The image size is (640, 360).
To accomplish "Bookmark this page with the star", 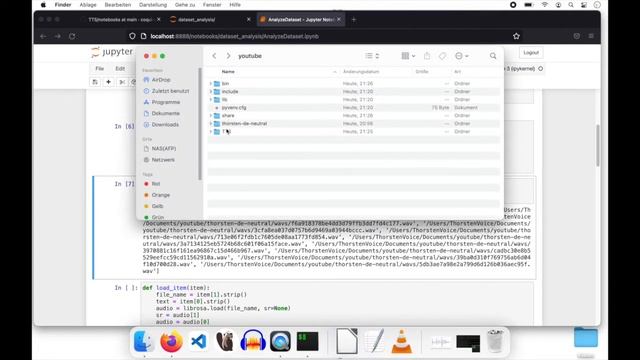I will click(x=516, y=36).
